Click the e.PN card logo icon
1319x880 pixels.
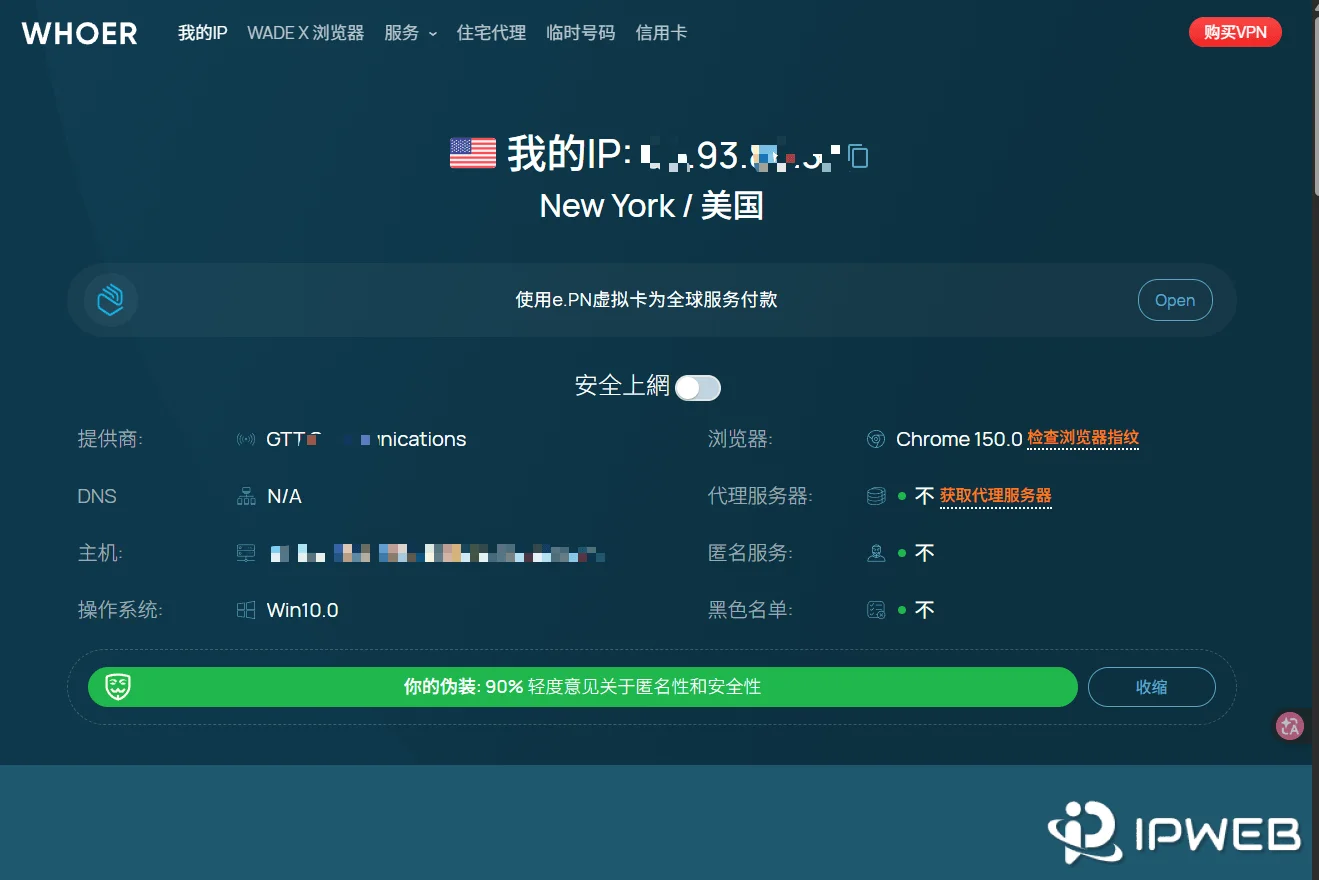tap(111, 300)
